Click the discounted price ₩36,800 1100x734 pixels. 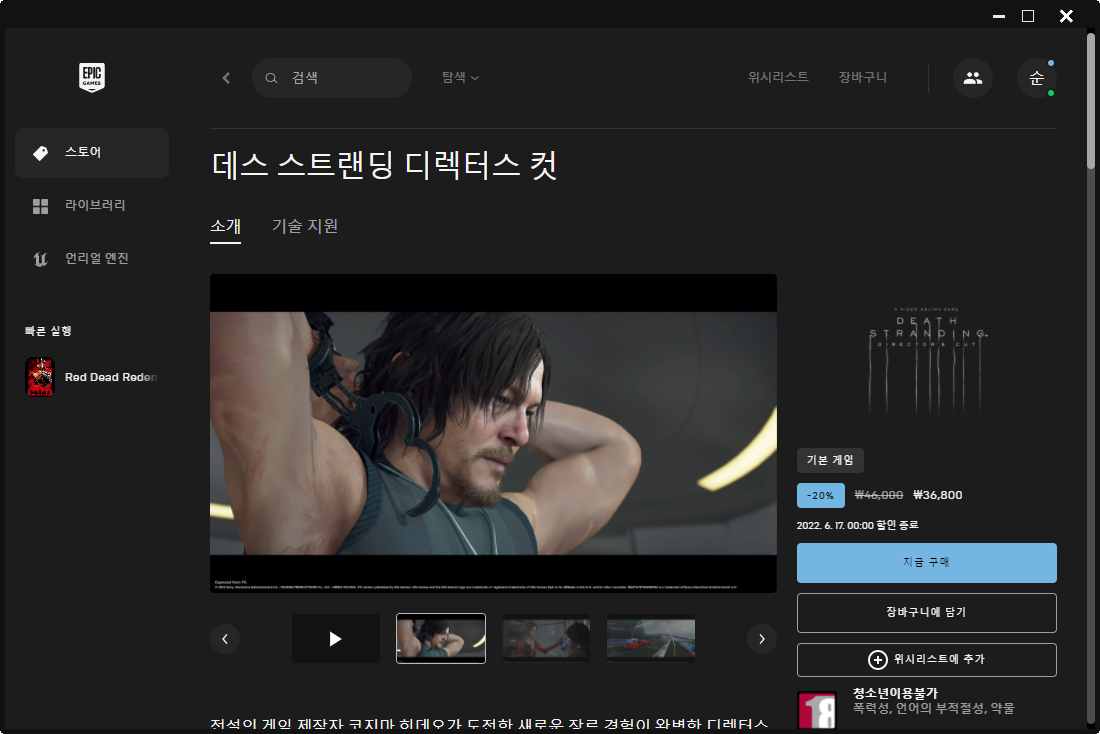[938, 495]
